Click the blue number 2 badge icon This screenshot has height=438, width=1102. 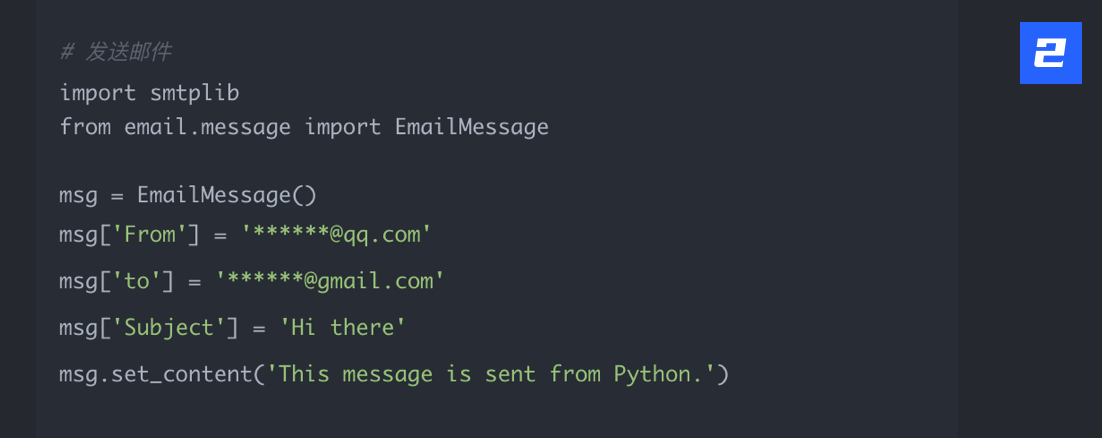point(1050,53)
